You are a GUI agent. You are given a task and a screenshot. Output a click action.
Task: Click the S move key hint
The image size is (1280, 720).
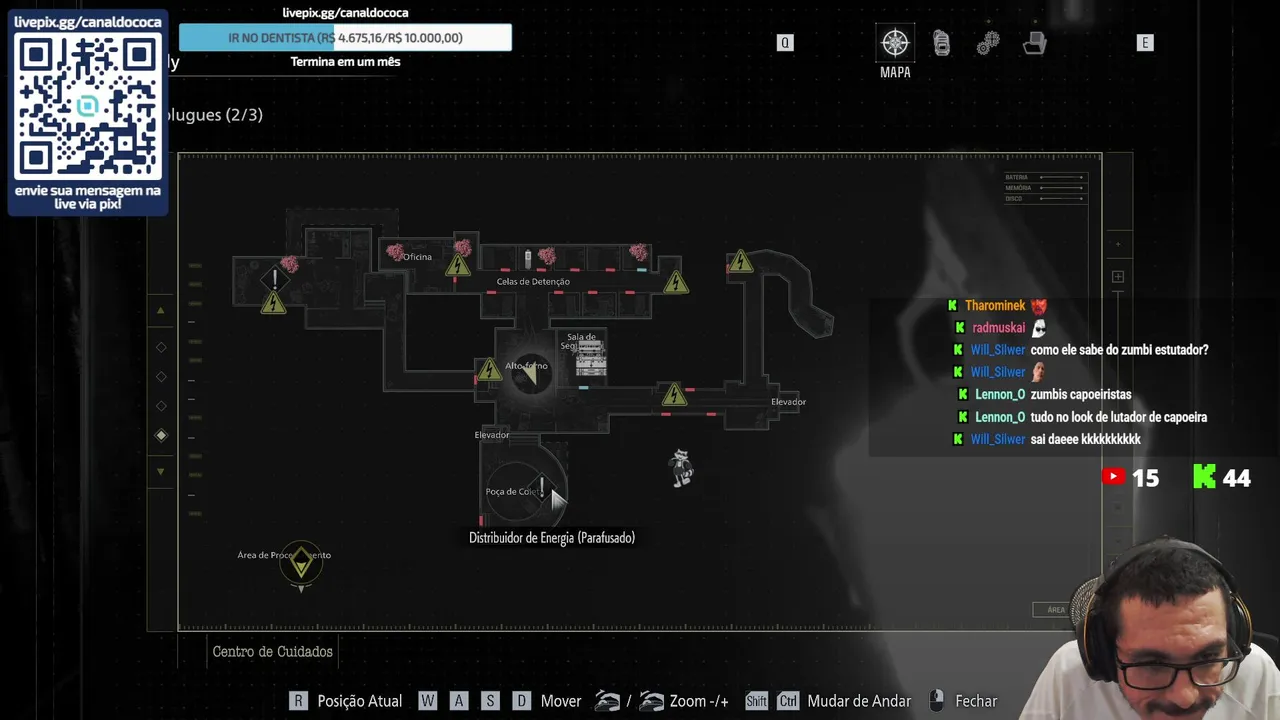490,701
